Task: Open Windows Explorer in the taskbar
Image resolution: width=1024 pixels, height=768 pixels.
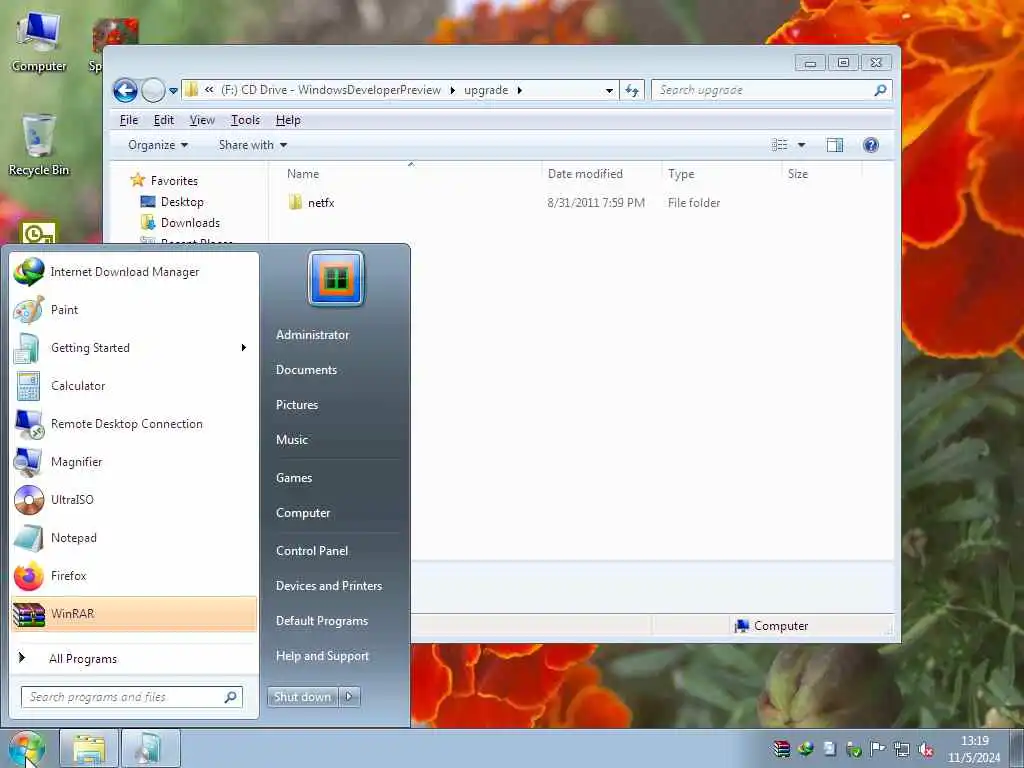Action: click(x=89, y=748)
